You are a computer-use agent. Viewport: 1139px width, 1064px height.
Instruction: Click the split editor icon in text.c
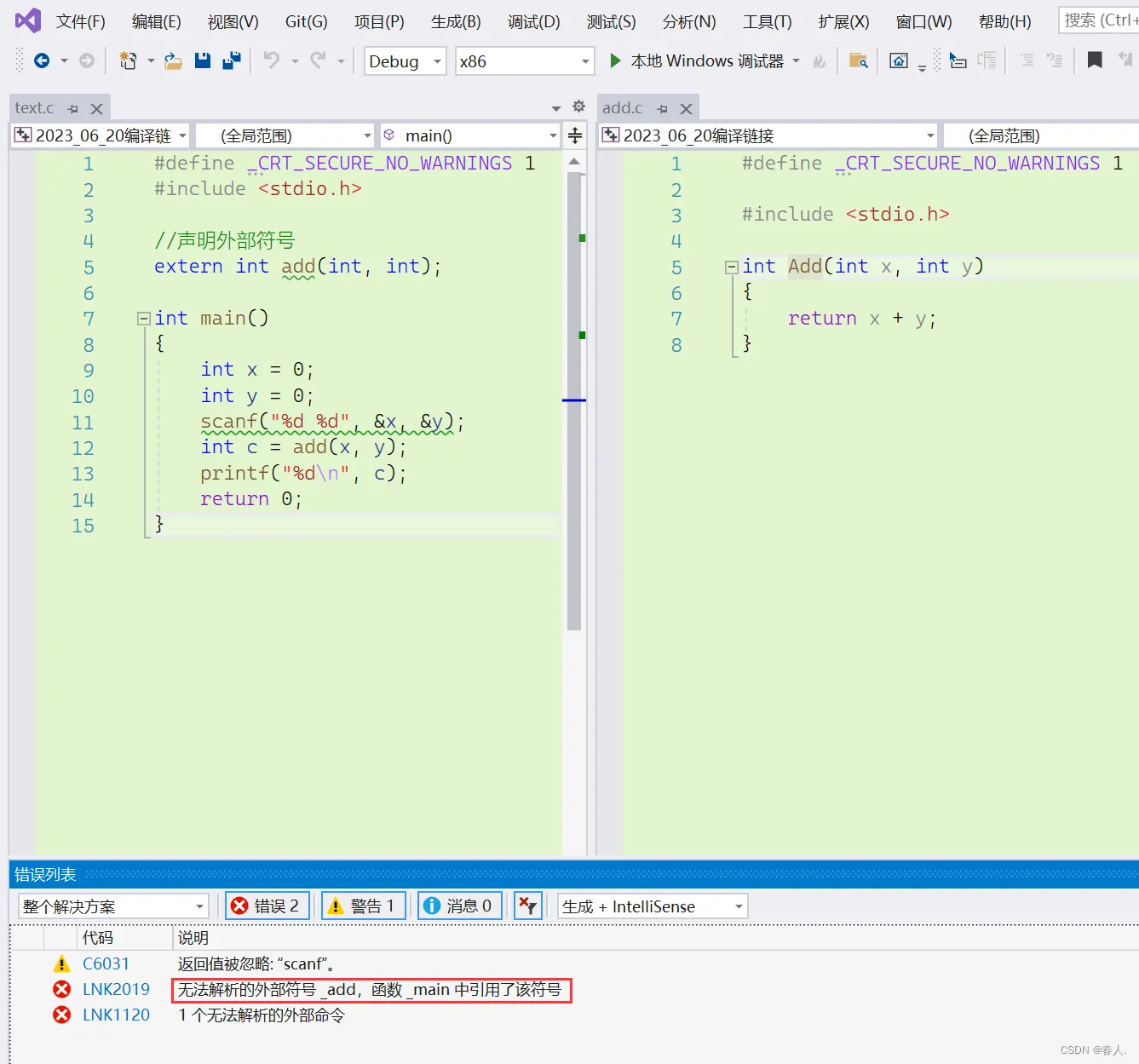click(x=575, y=135)
